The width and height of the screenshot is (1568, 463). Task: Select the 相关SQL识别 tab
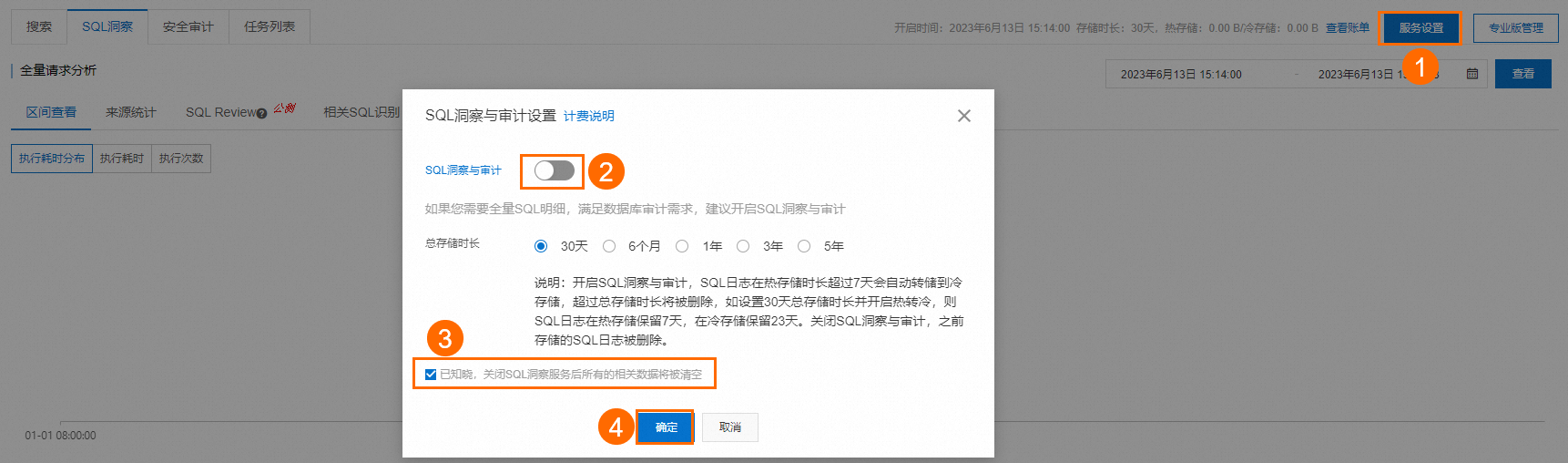361,112
